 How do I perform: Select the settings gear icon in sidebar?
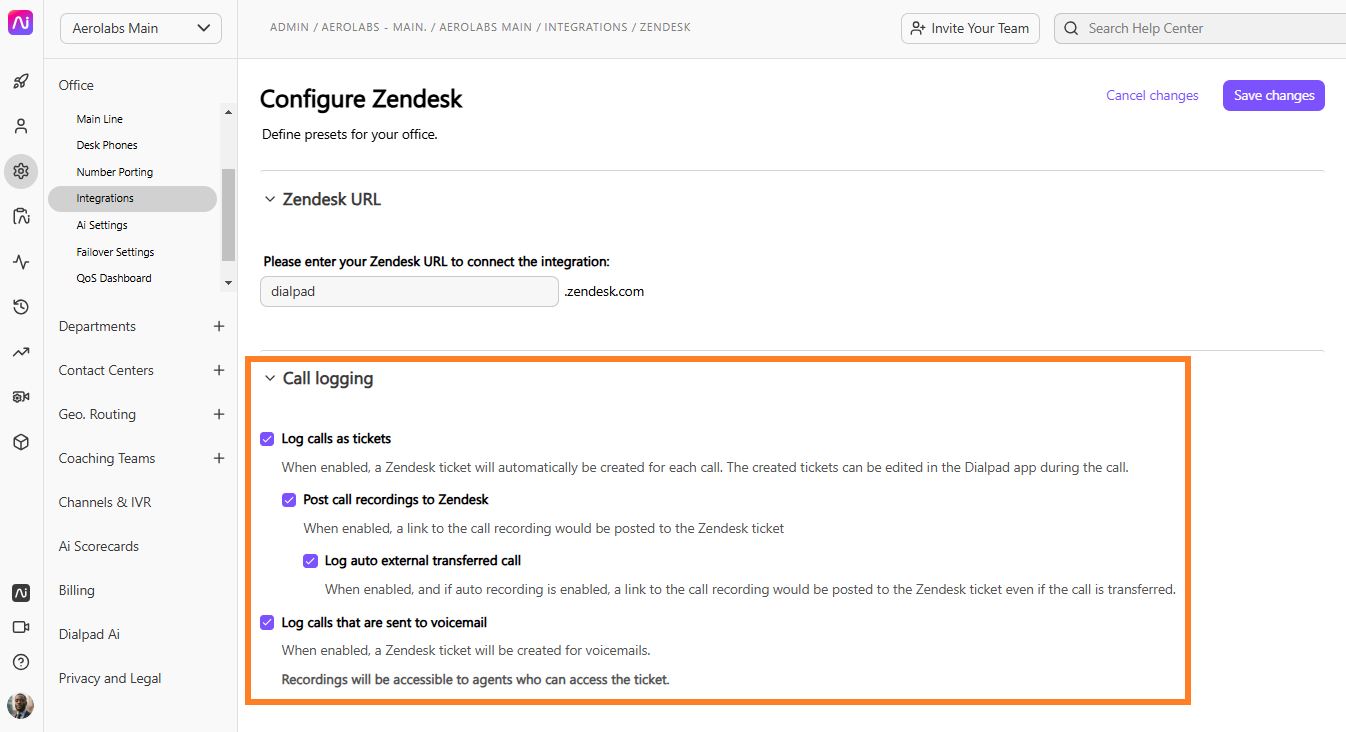click(x=21, y=171)
